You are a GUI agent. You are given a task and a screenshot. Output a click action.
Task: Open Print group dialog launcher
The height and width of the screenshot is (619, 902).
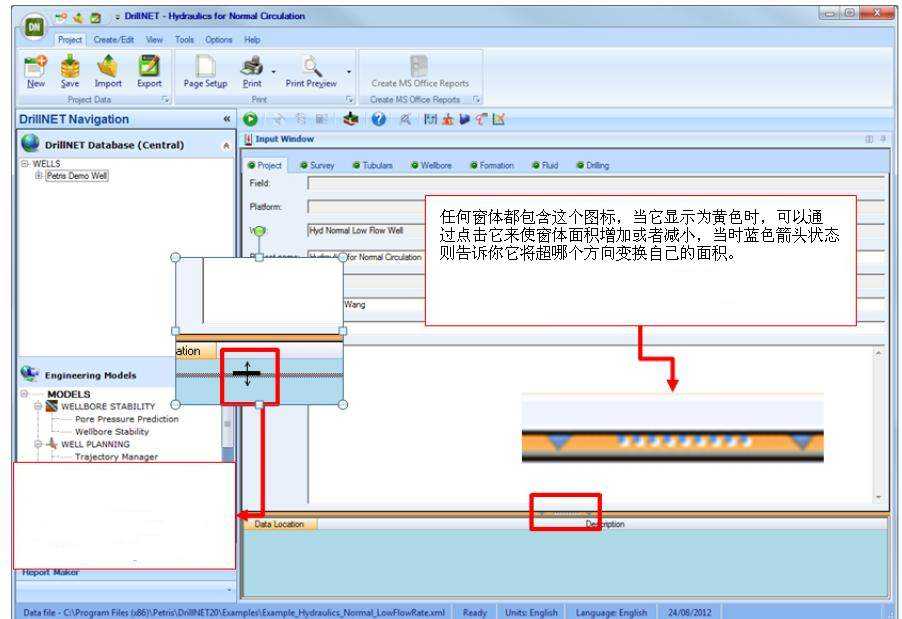pyautogui.click(x=350, y=100)
